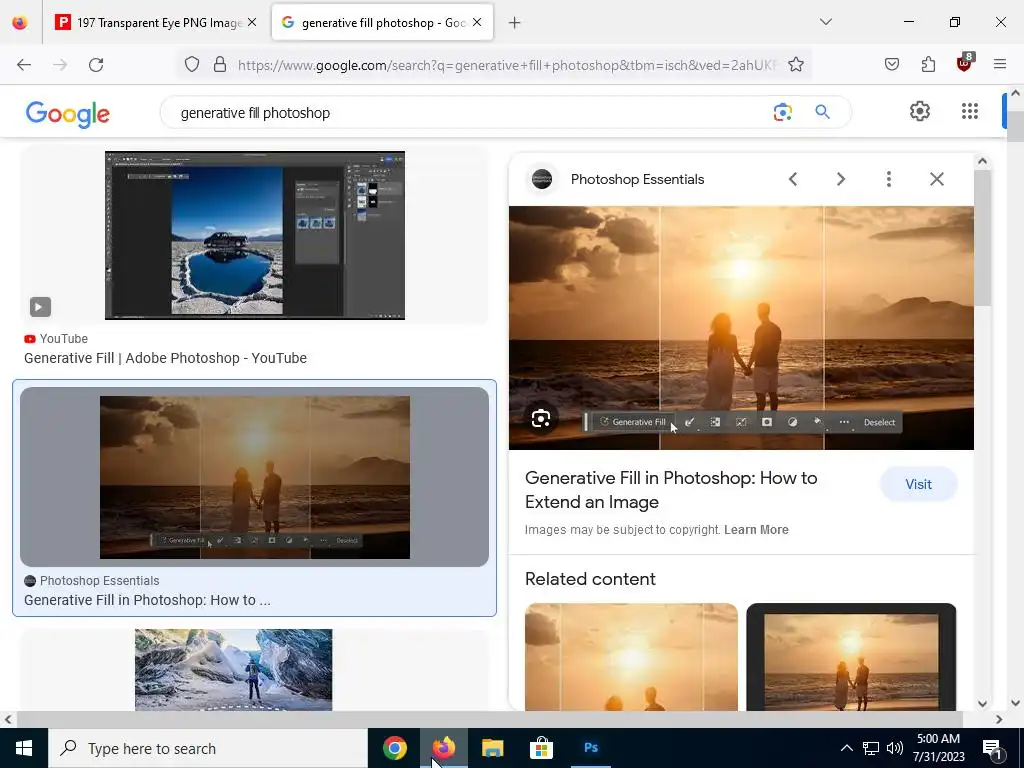
Task: Click the Firefox address bar URL
Action: tap(507, 65)
